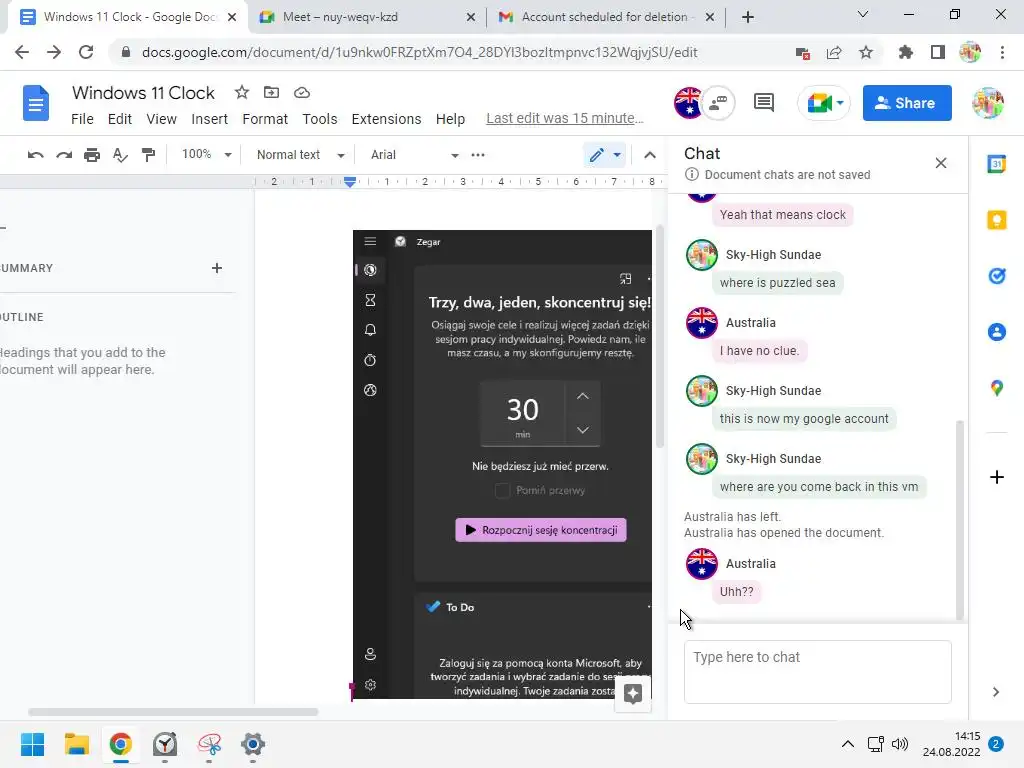This screenshot has height=768, width=1024.
Task: Open Google Calendar side panel icon
Action: 997,164
